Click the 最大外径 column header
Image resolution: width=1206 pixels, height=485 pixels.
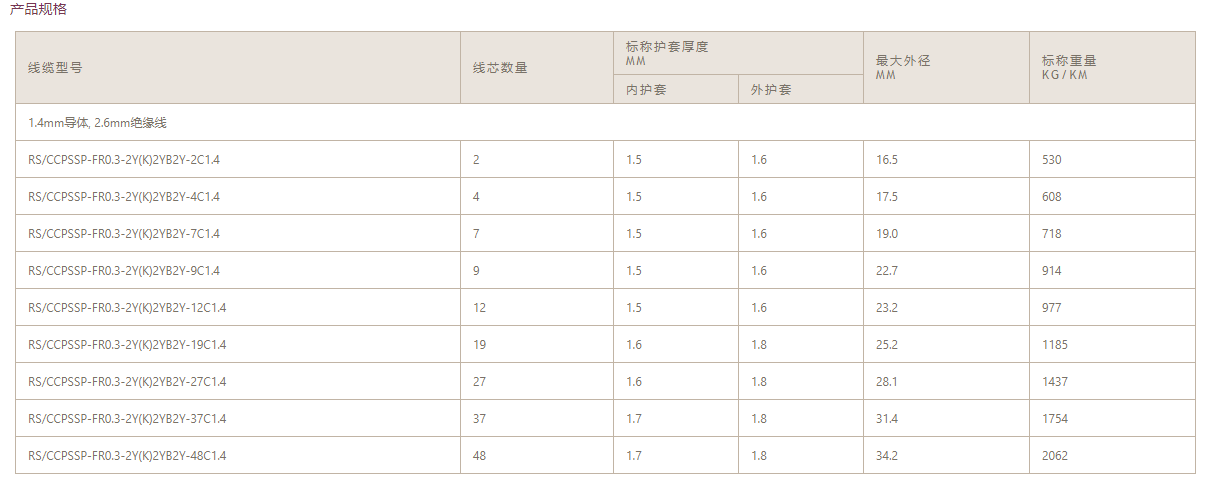(x=903, y=61)
